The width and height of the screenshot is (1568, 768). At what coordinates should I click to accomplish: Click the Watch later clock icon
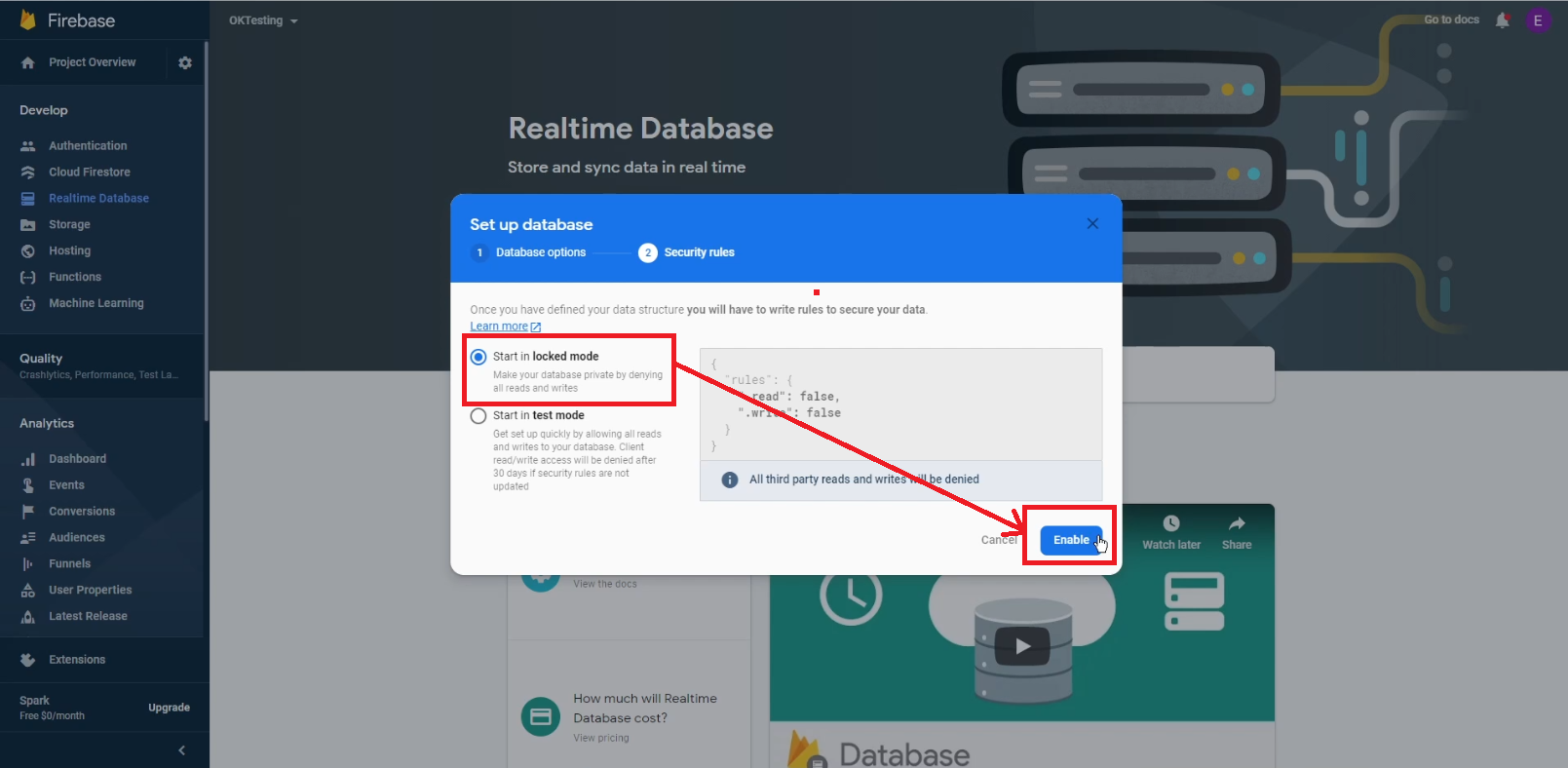pyautogui.click(x=1171, y=524)
